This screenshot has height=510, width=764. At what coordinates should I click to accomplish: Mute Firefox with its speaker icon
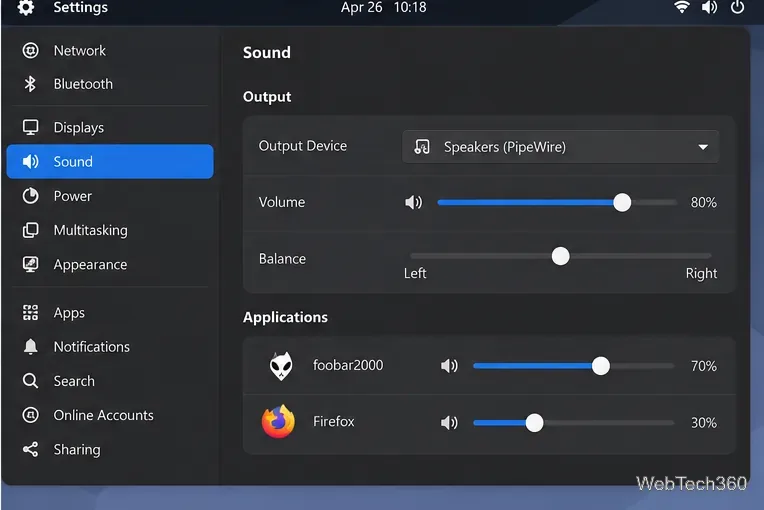click(x=449, y=422)
